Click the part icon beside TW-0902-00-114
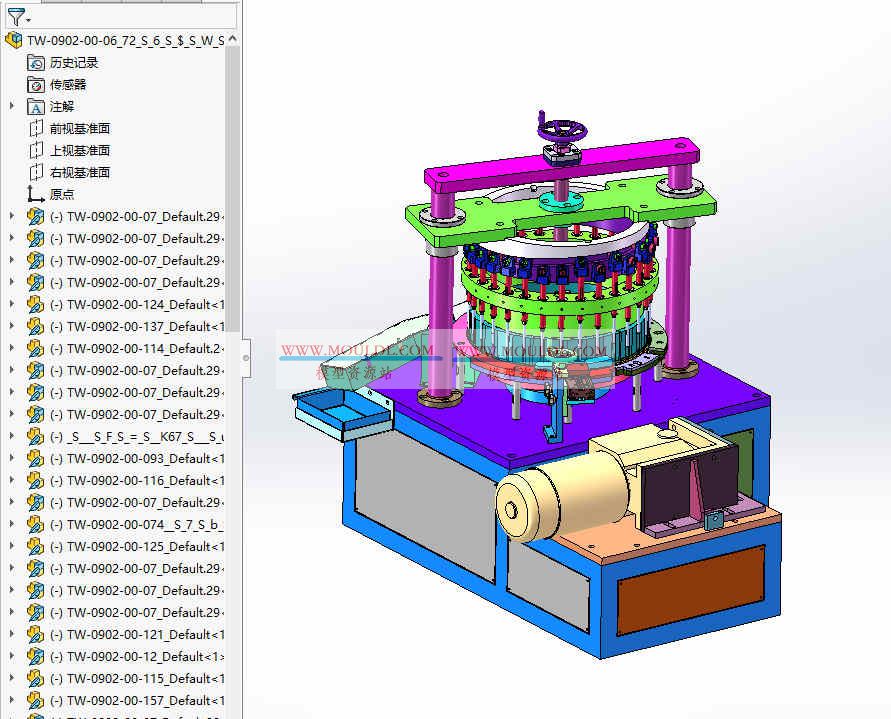This screenshot has width=891, height=719. pos(34,348)
